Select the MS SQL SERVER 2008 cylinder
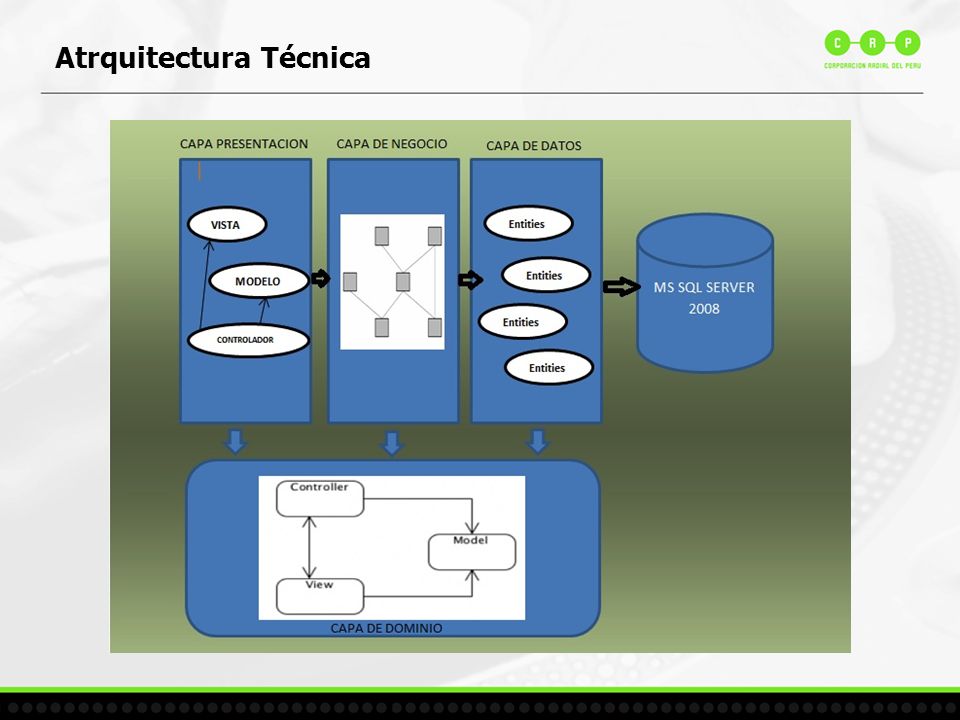960x720 pixels. [x=705, y=293]
